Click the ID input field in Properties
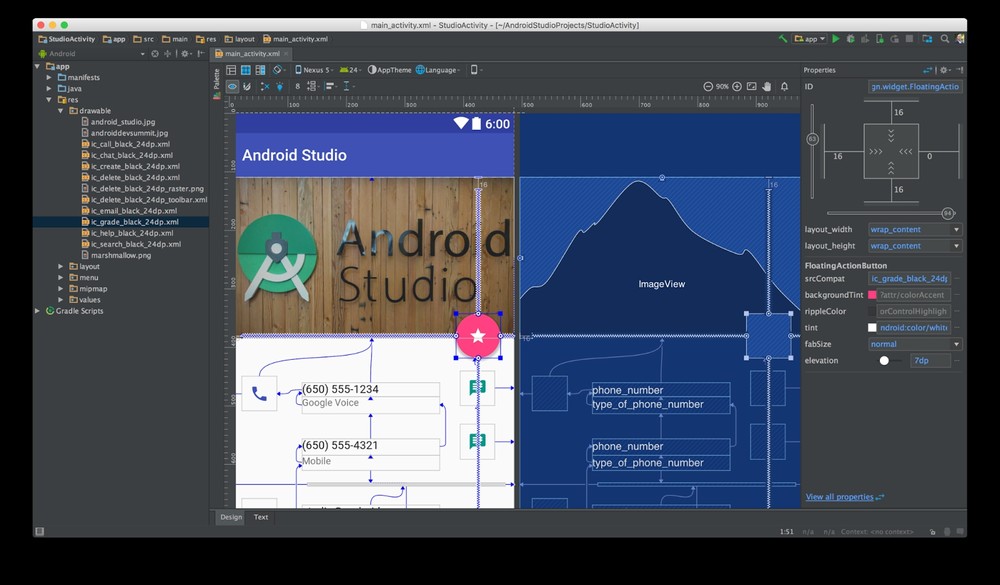 pyautogui.click(x=914, y=87)
